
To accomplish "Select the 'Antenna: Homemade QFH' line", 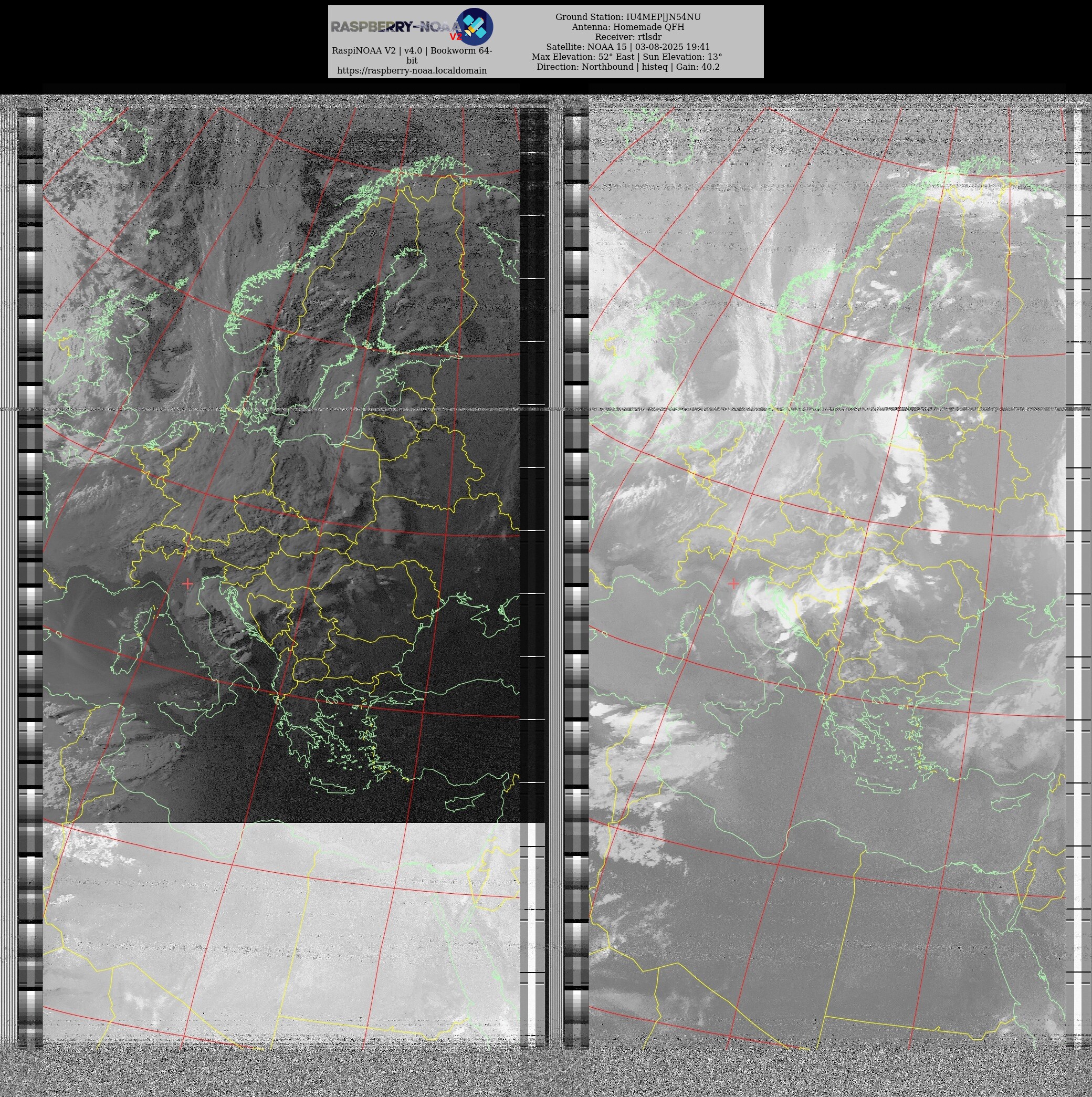I will point(628,27).
